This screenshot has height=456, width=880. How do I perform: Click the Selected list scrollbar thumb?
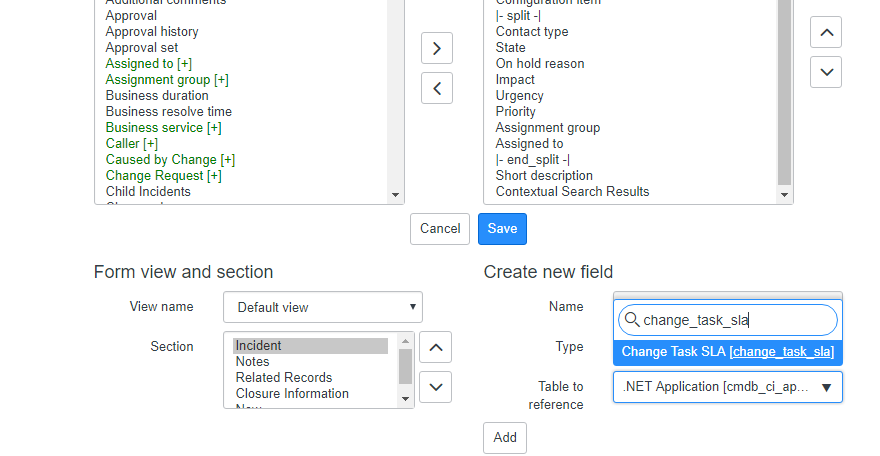pyautogui.click(x=785, y=93)
